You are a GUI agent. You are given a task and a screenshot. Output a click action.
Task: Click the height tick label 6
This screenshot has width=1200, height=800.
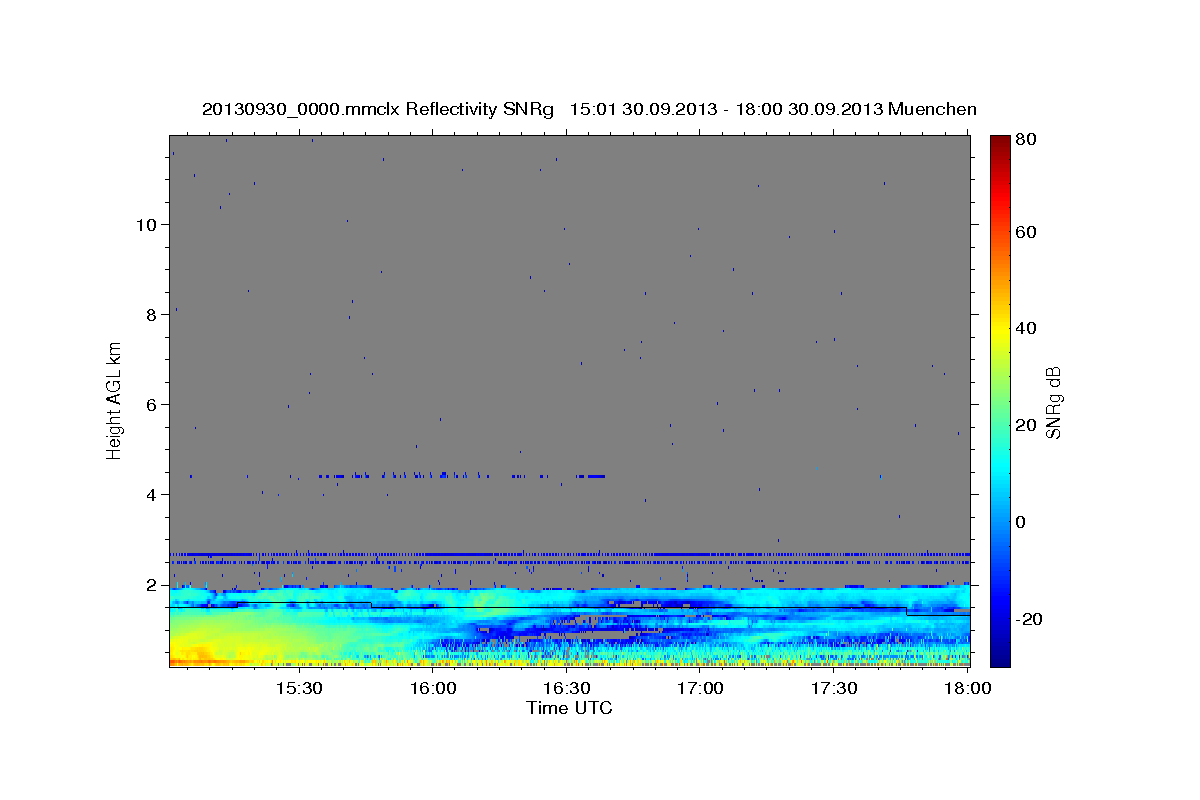point(153,405)
